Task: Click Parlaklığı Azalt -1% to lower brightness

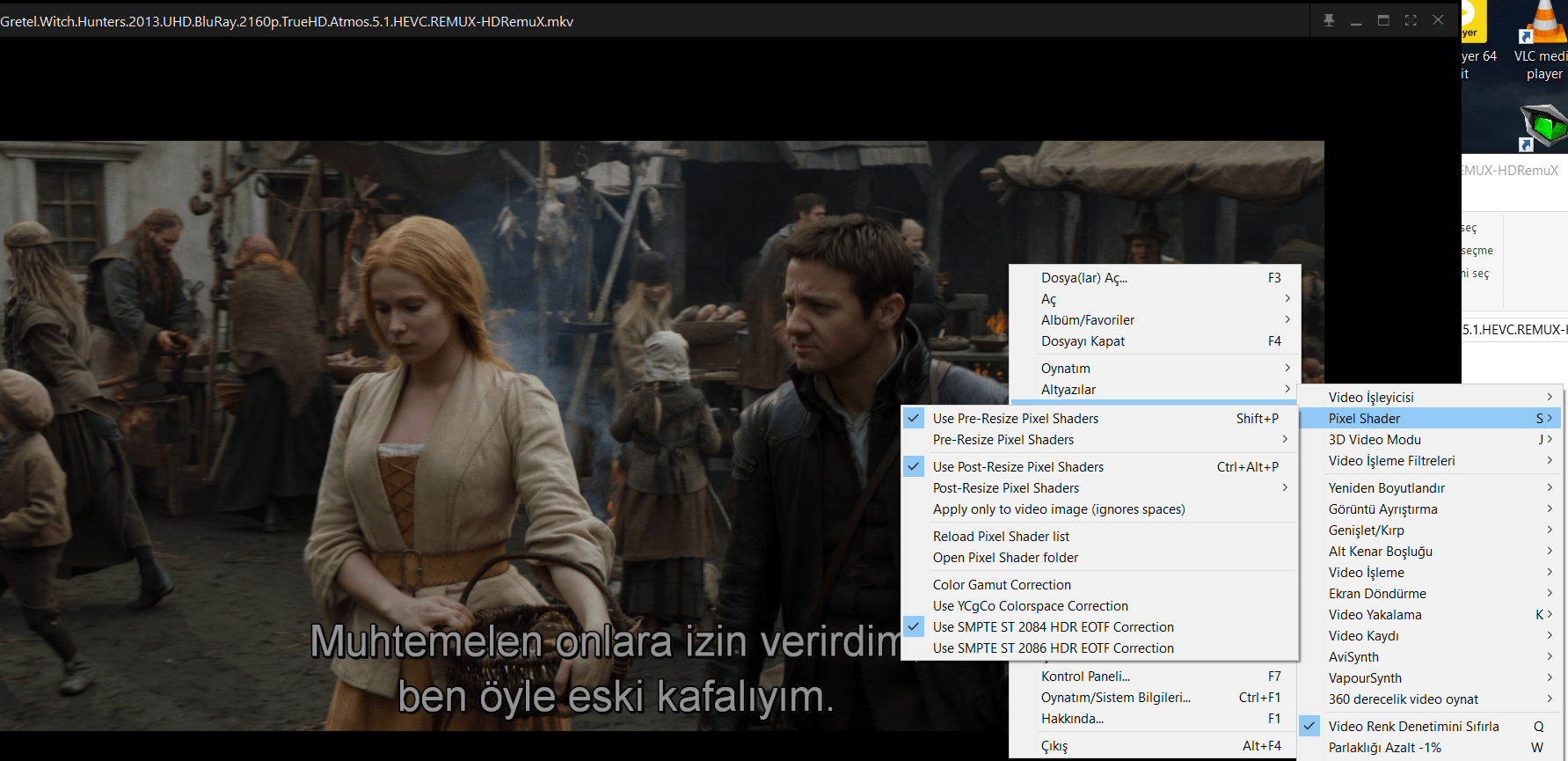Action: (x=1384, y=748)
